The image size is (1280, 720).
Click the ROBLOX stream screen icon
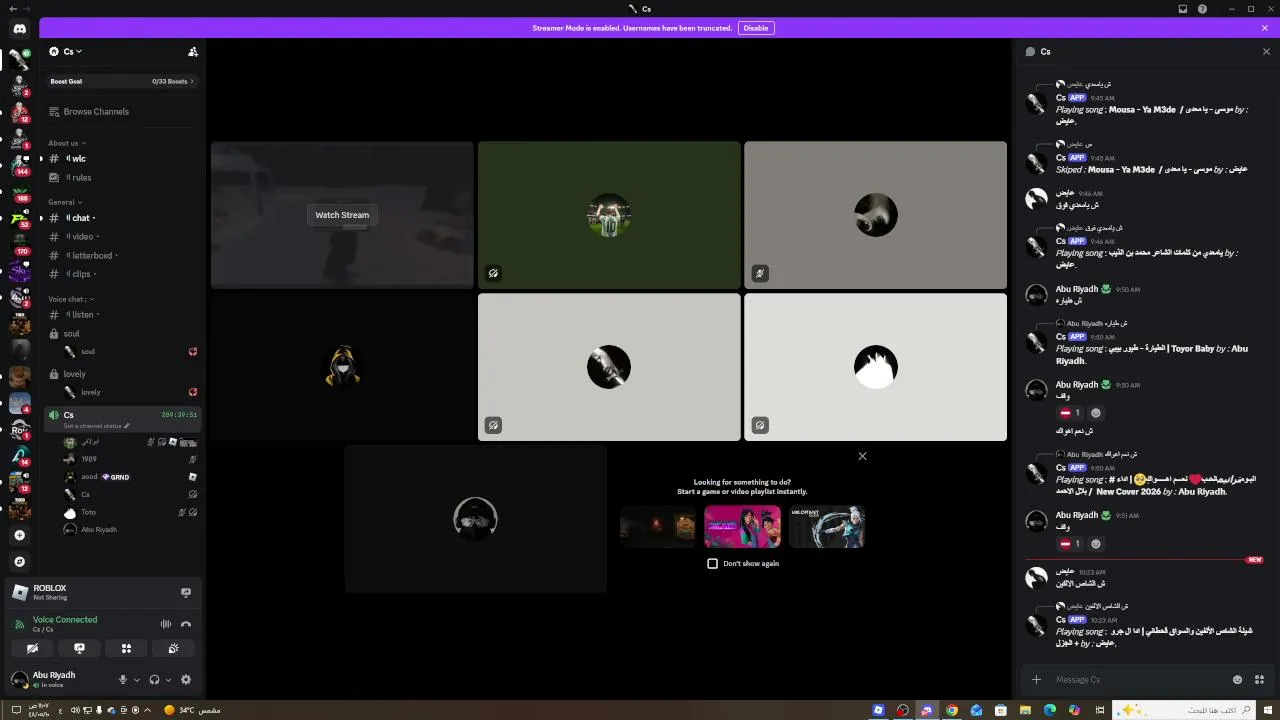pos(186,592)
